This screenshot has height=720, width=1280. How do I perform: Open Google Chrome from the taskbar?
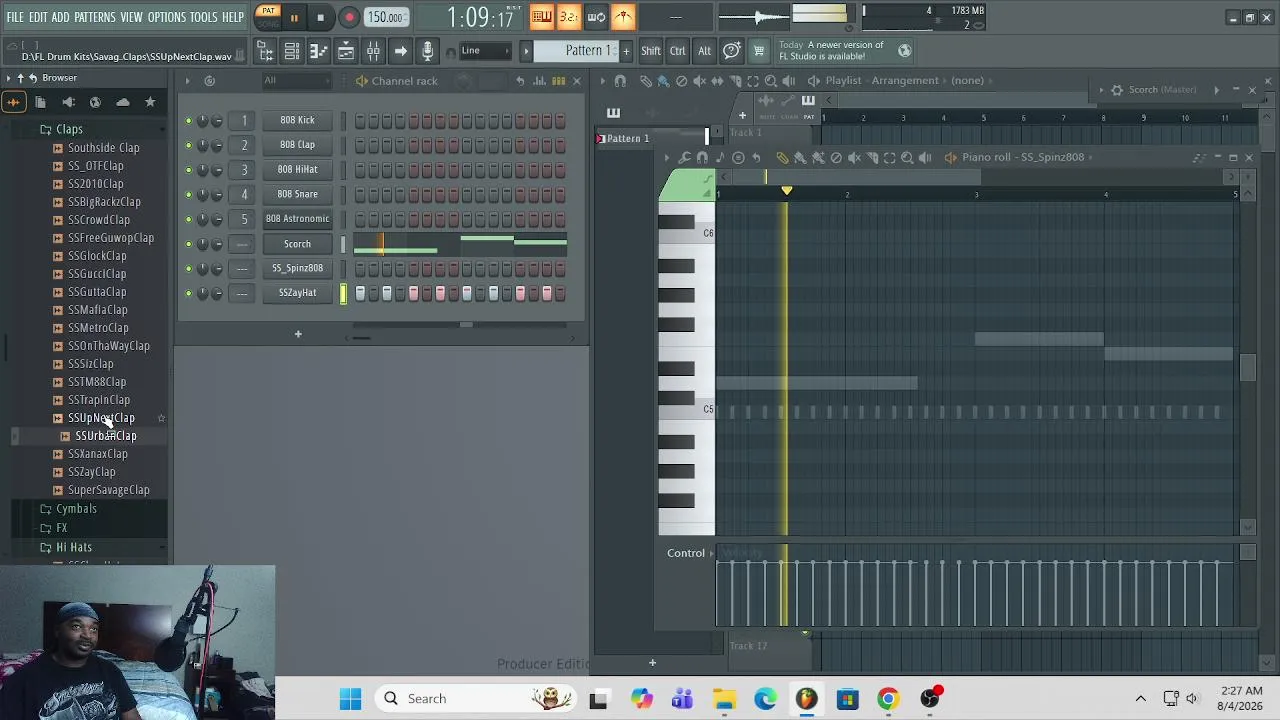pyautogui.click(x=888, y=699)
